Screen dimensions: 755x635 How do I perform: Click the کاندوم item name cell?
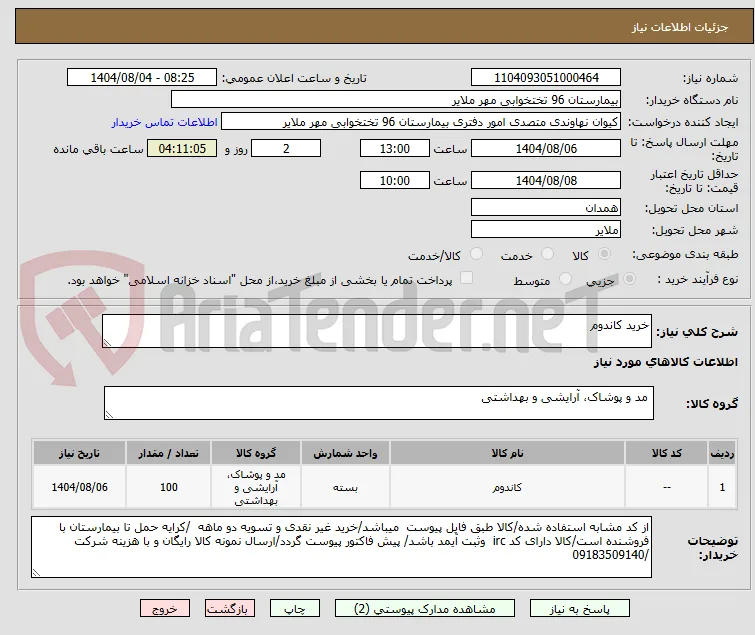(x=508, y=487)
